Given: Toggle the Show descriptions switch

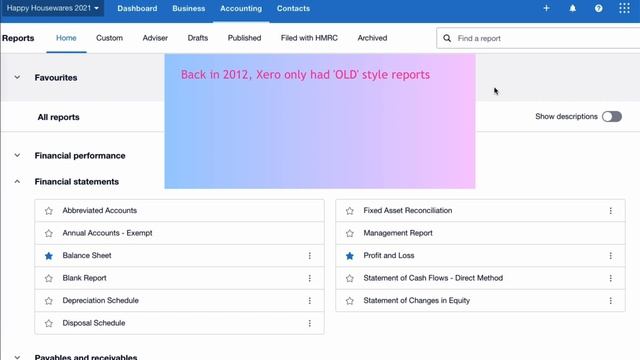Looking at the screenshot, I should click(611, 117).
